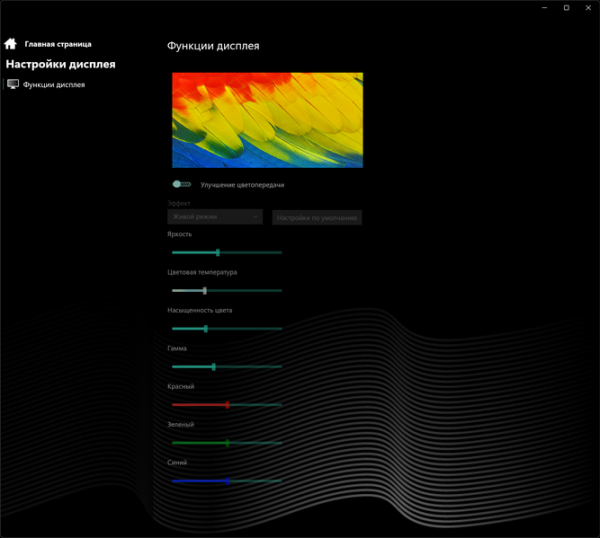Screen dimensions: 600x538
Task: Maximize the display settings window
Action: pos(566,8)
